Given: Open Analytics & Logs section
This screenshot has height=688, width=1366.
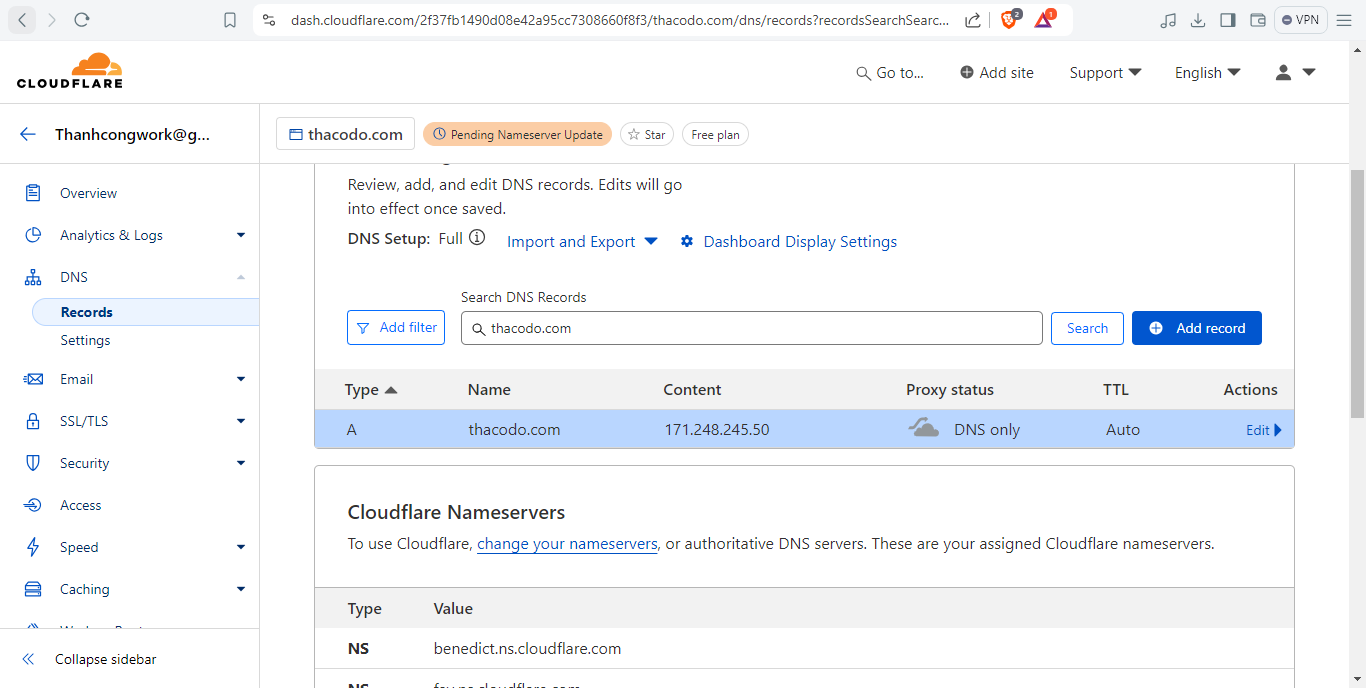Looking at the screenshot, I should pos(111,235).
